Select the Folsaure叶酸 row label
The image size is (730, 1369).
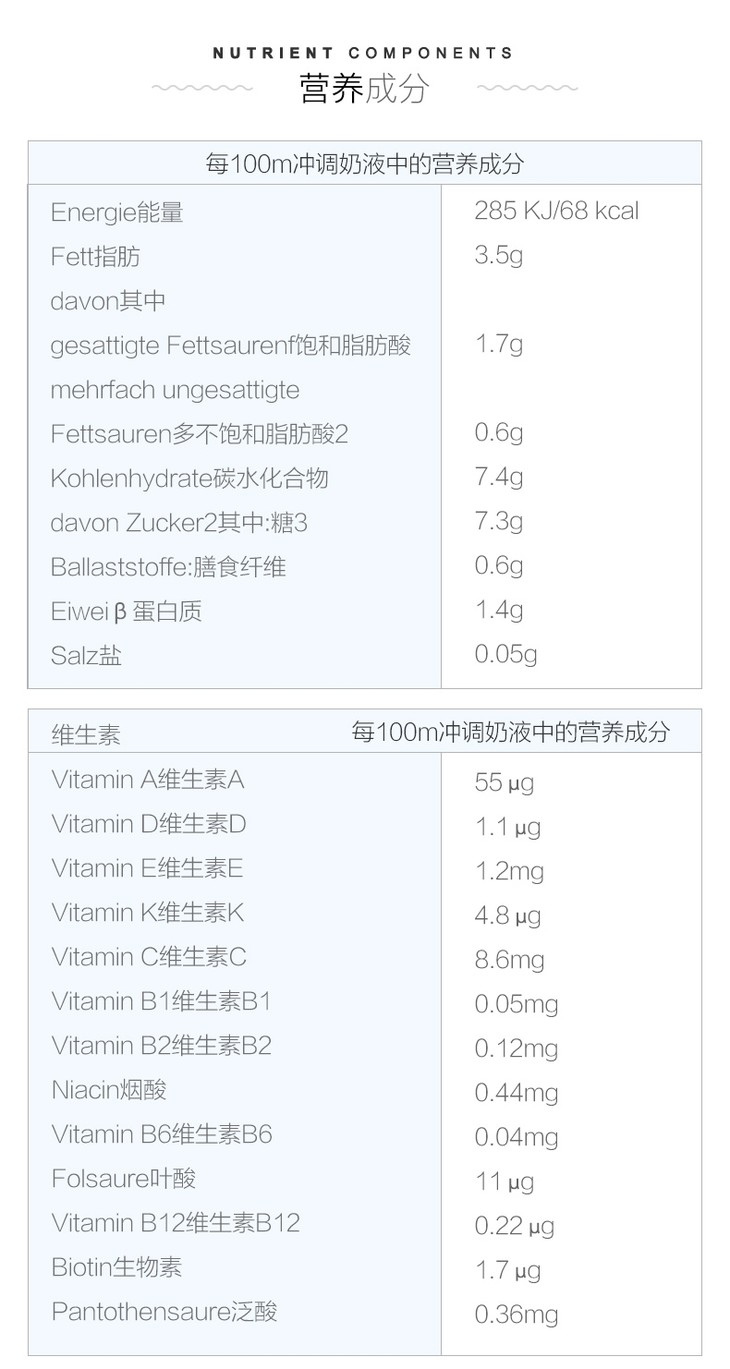point(123,1178)
